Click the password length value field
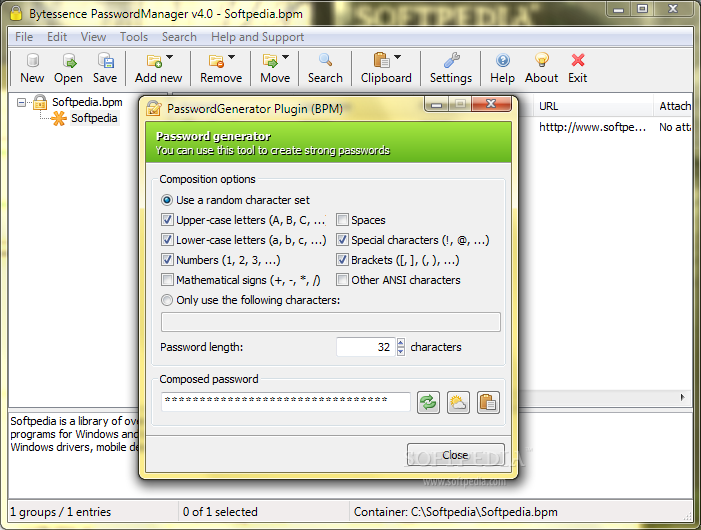701x530 pixels. pyautogui.click(x=366, y=347)
